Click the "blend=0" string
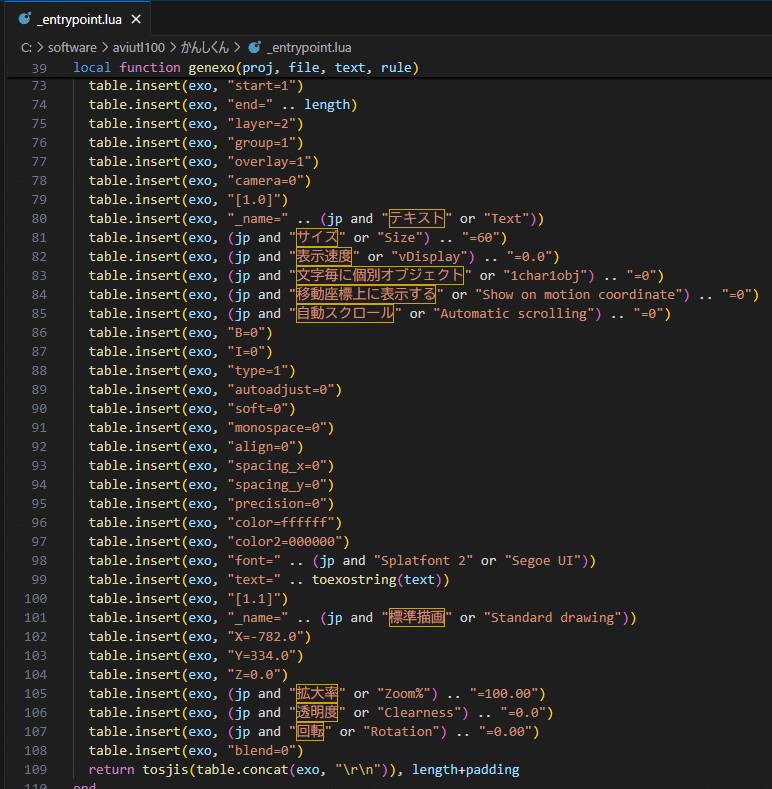772x789 pixels. 262,751
